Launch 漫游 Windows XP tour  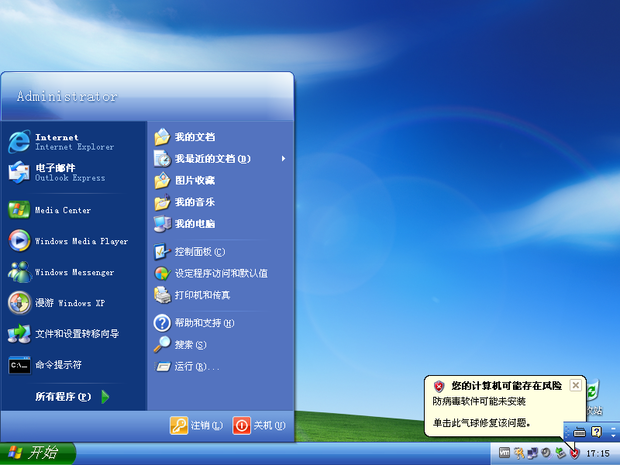[74, 303]
